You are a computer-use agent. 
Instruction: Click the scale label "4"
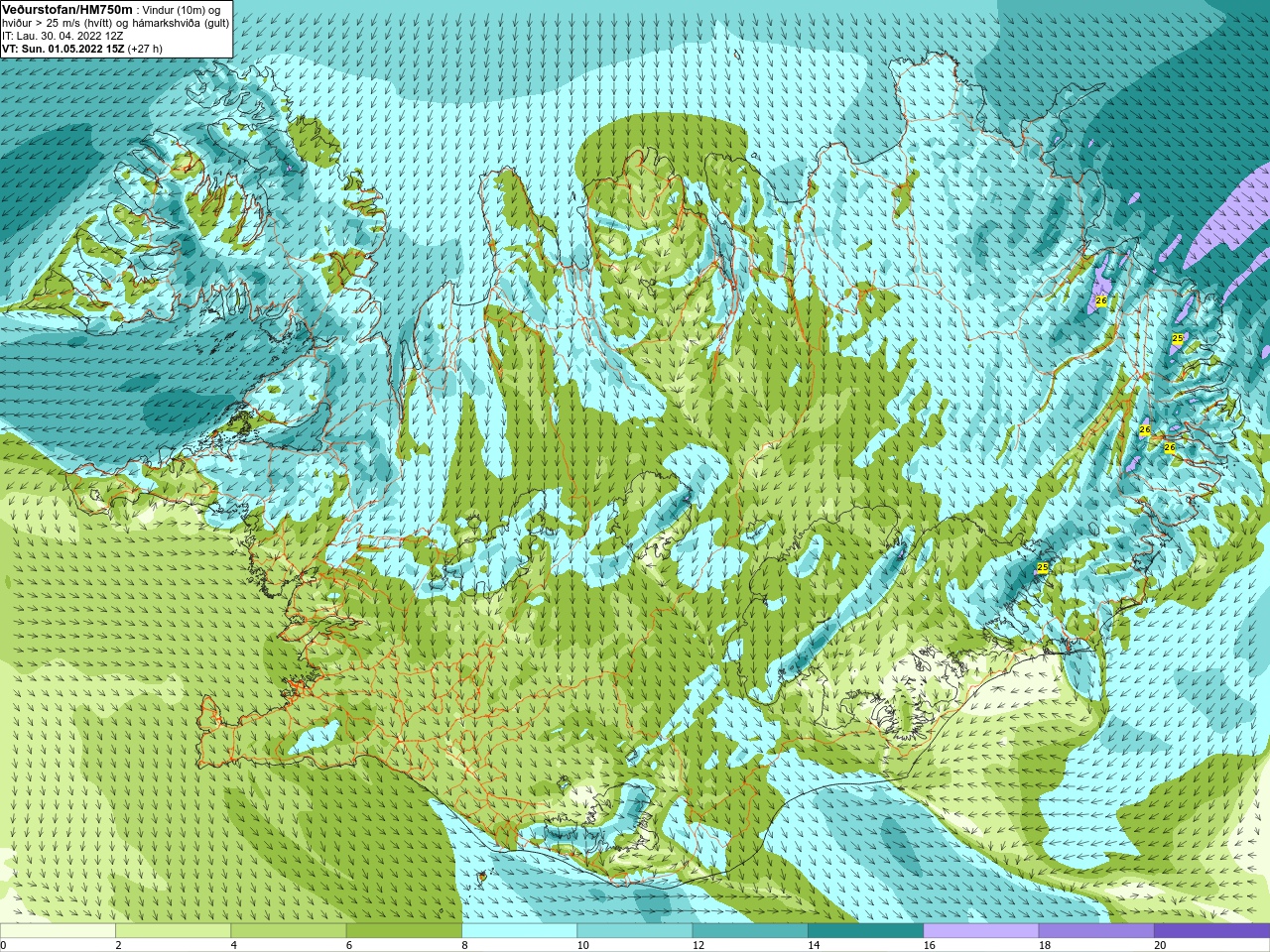[x=233, y=945]
